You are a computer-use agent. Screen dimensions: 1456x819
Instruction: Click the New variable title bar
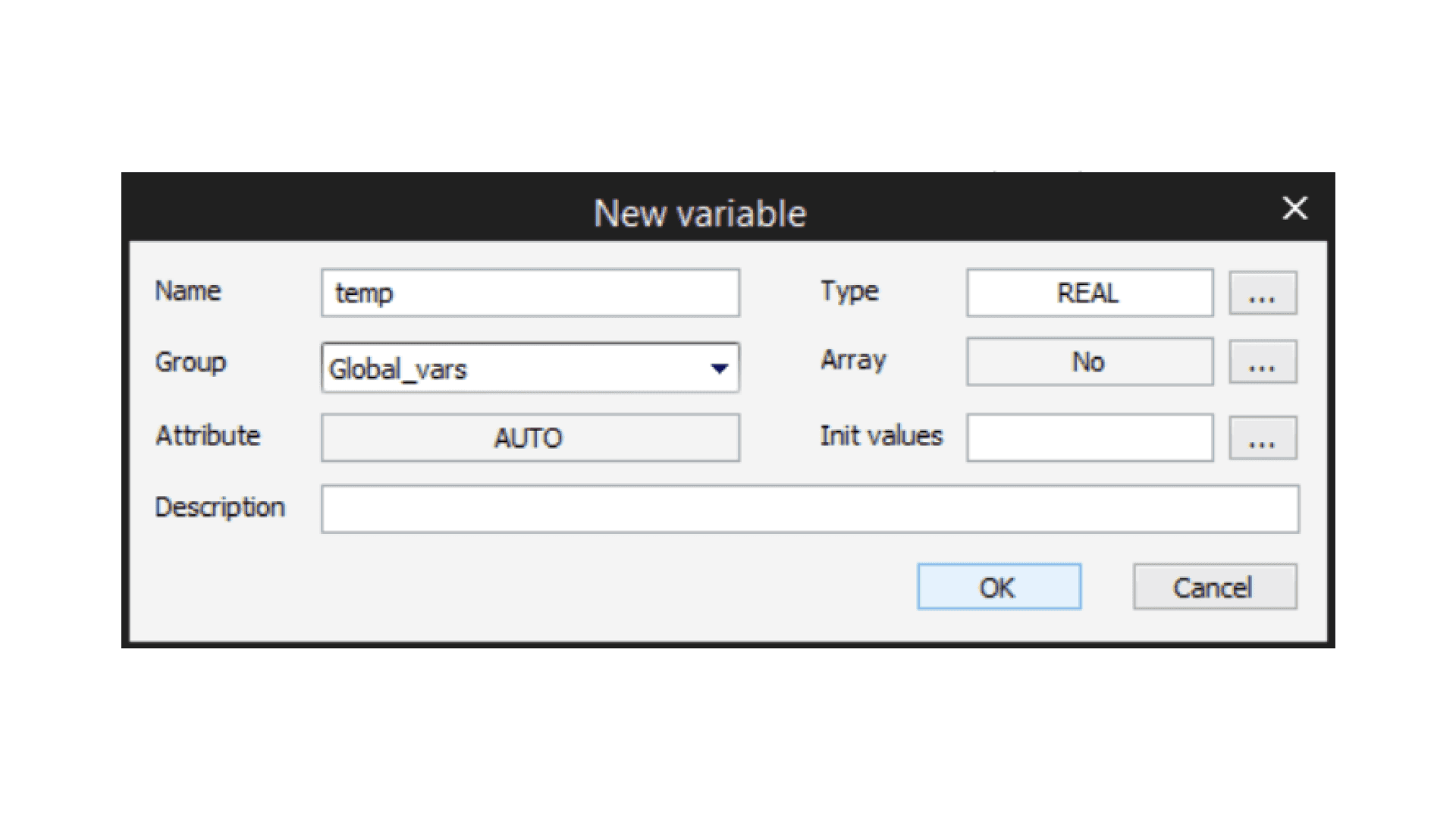coord(699,212)
